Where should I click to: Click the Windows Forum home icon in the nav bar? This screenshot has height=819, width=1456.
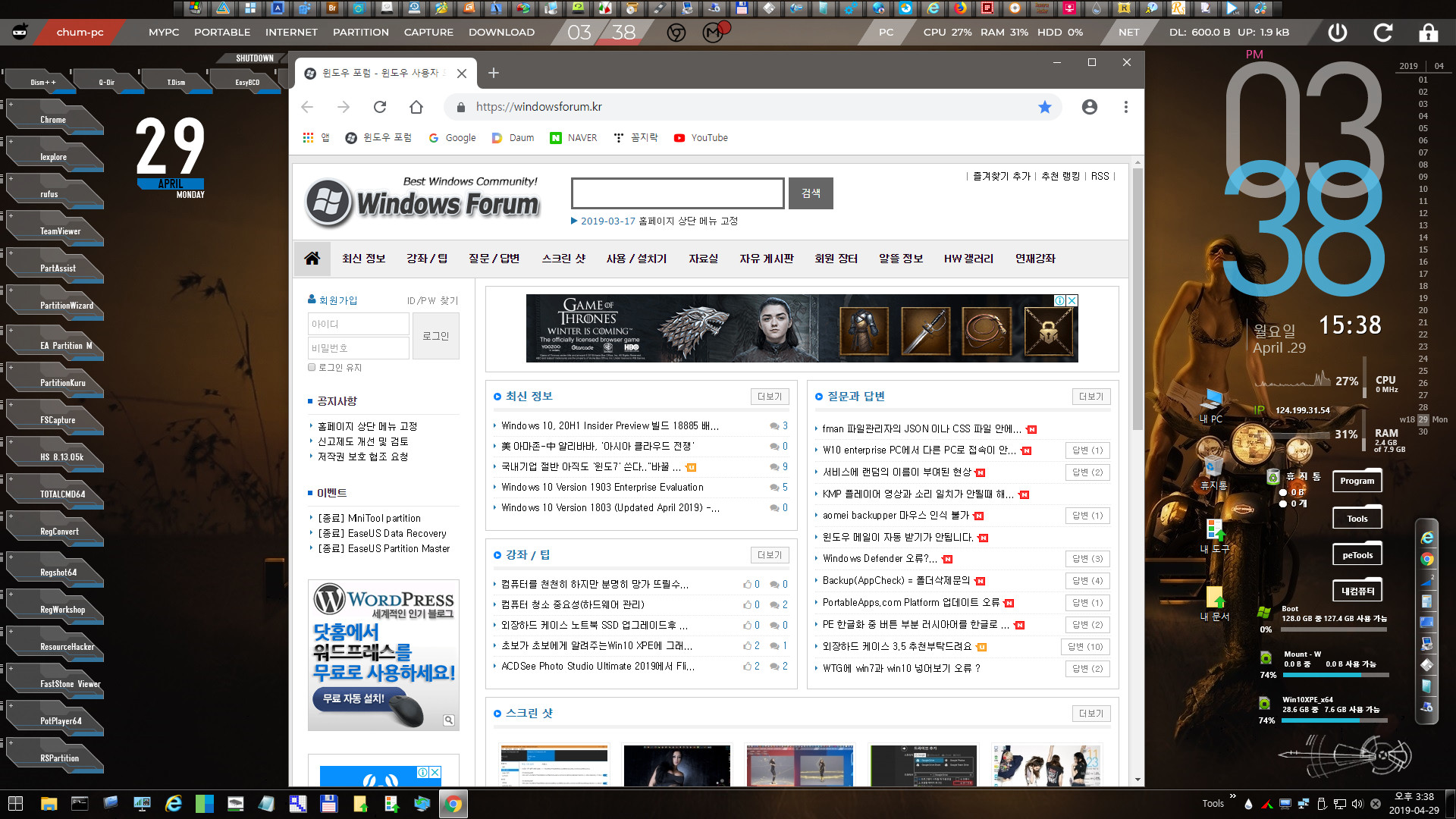[x=312, y=259]
